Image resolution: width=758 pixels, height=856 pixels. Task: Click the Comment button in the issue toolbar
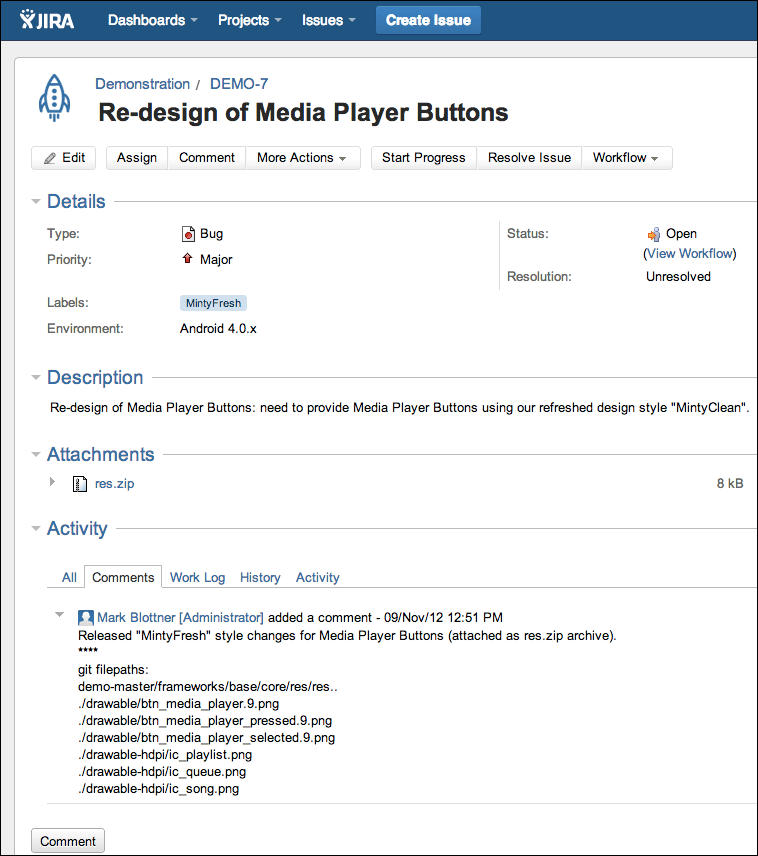(x=207, y=158)
